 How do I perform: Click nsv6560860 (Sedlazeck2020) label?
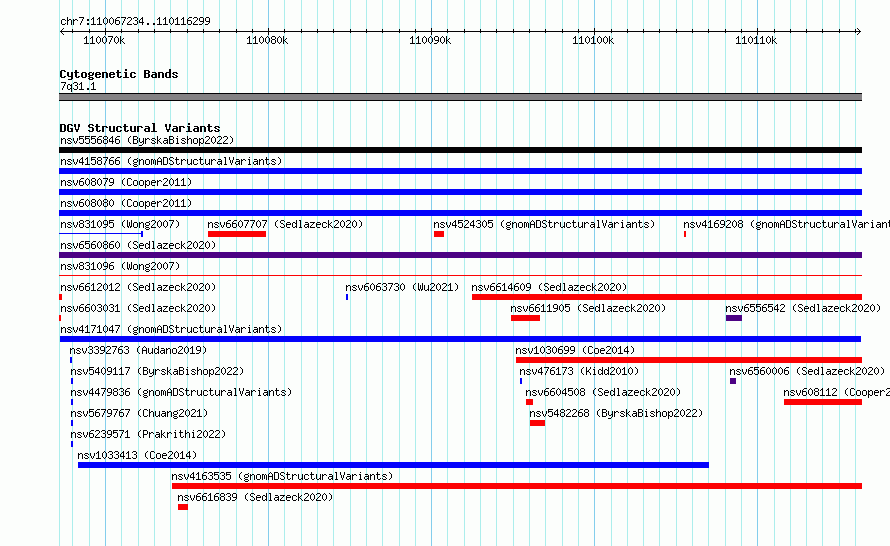click(138, 245)
